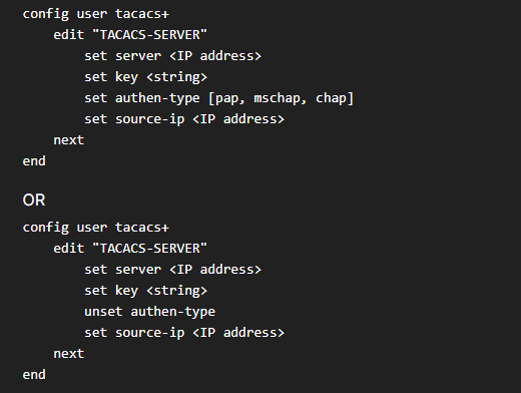521x393 pixels.
Task: Click the first 'end' keyword
Action: pyautogui.click(x=34, y=161)
